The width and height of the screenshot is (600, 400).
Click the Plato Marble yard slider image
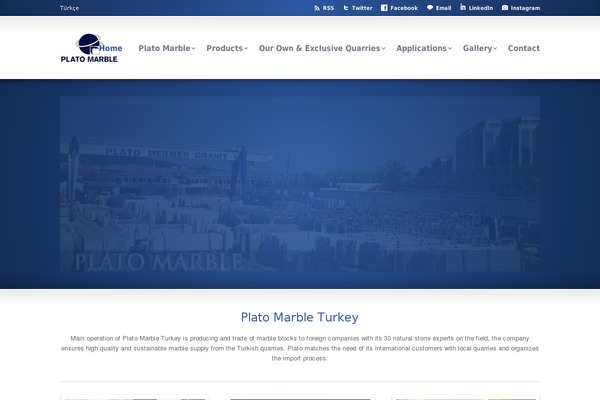click(x=300, y=184)
